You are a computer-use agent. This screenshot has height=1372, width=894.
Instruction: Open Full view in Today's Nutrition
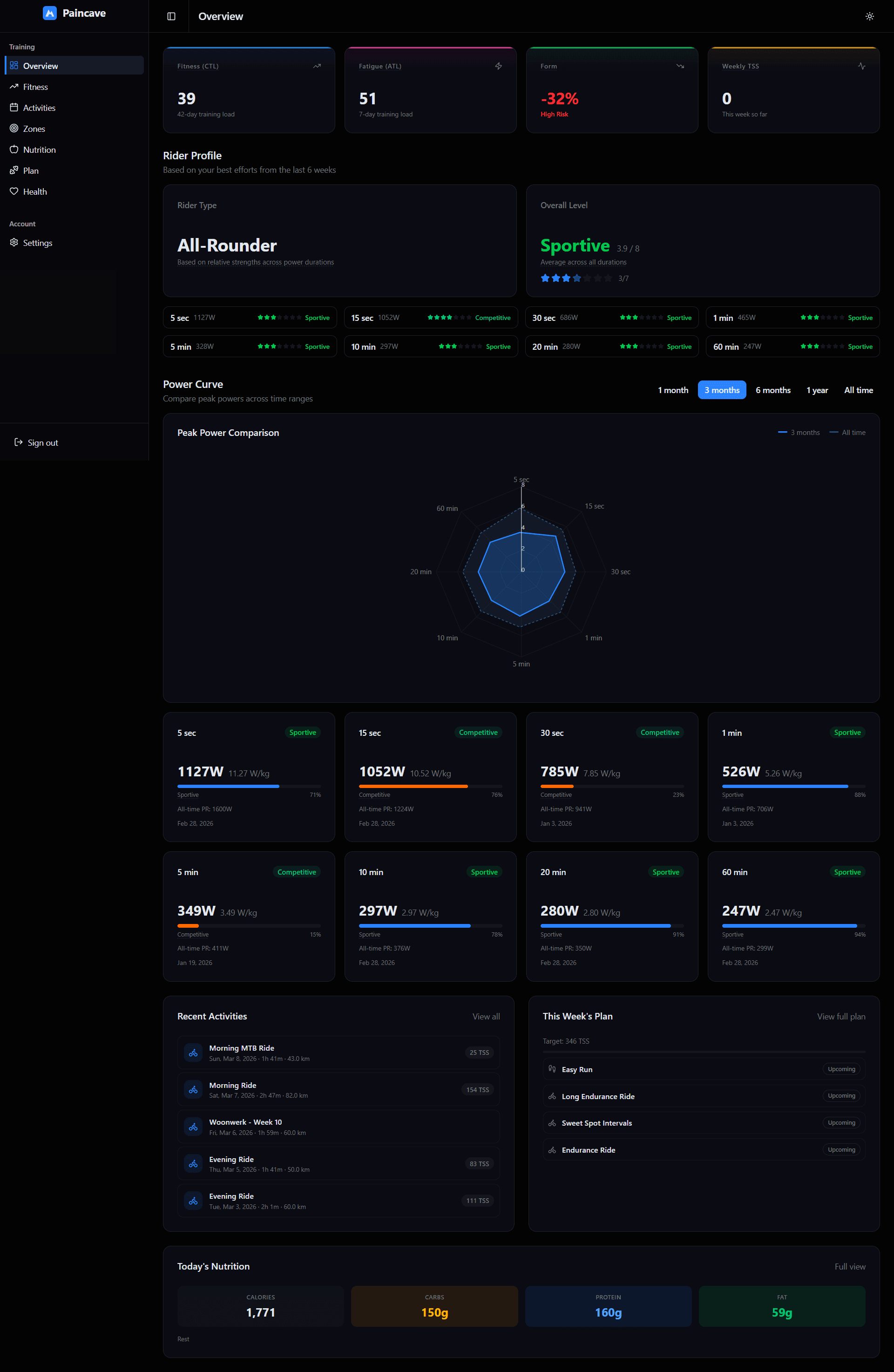850,1266
